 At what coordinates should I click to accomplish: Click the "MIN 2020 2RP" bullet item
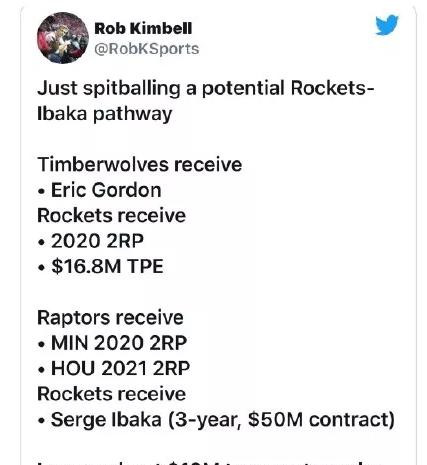(112, 343)
